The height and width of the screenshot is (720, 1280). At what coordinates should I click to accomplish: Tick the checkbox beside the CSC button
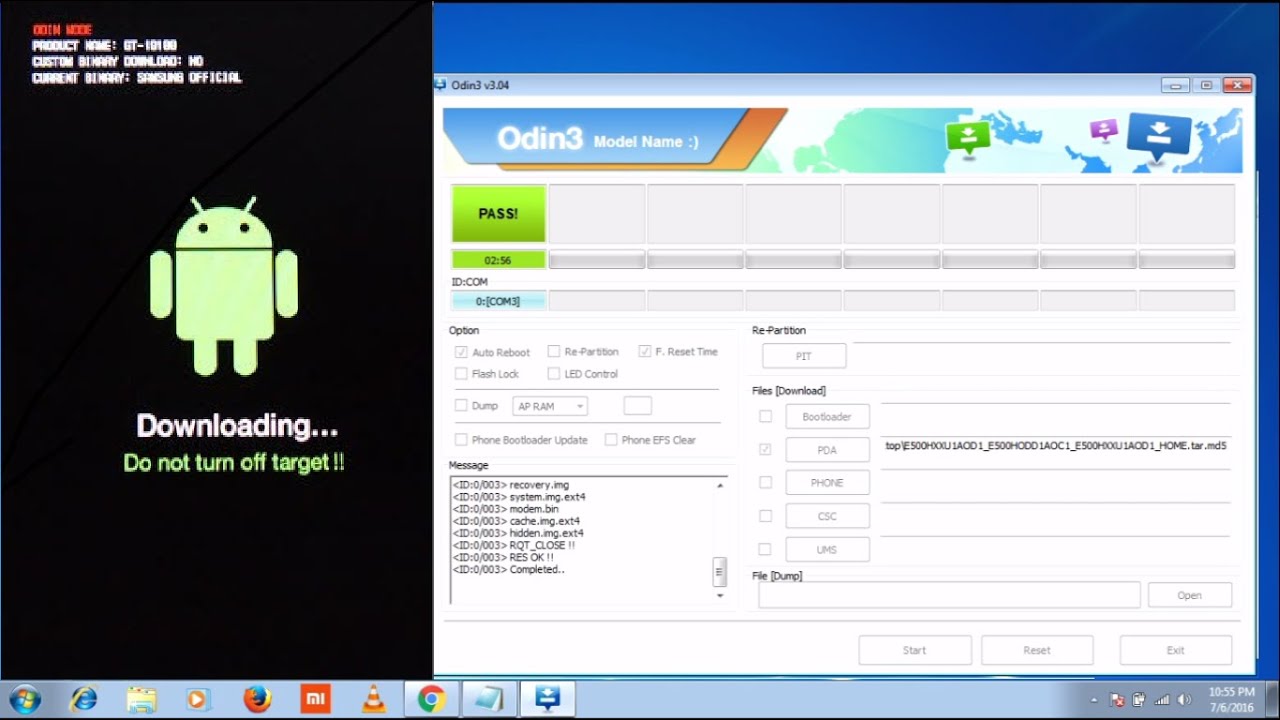pyautogui.click(x=765, y=516)
